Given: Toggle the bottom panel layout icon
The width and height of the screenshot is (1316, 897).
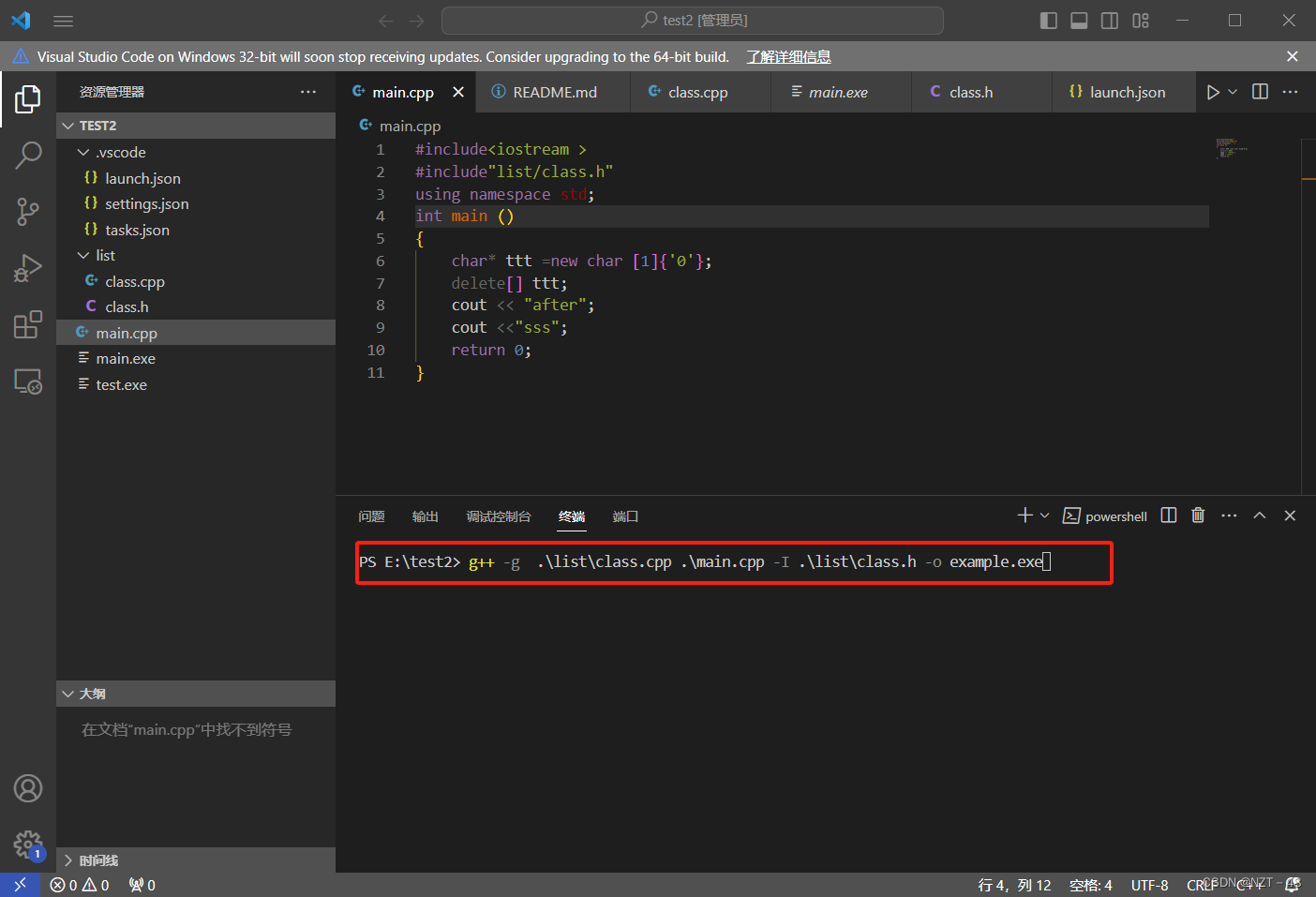Looking at the screenshot, I should pyautogui.click(x=1079, y=21).
